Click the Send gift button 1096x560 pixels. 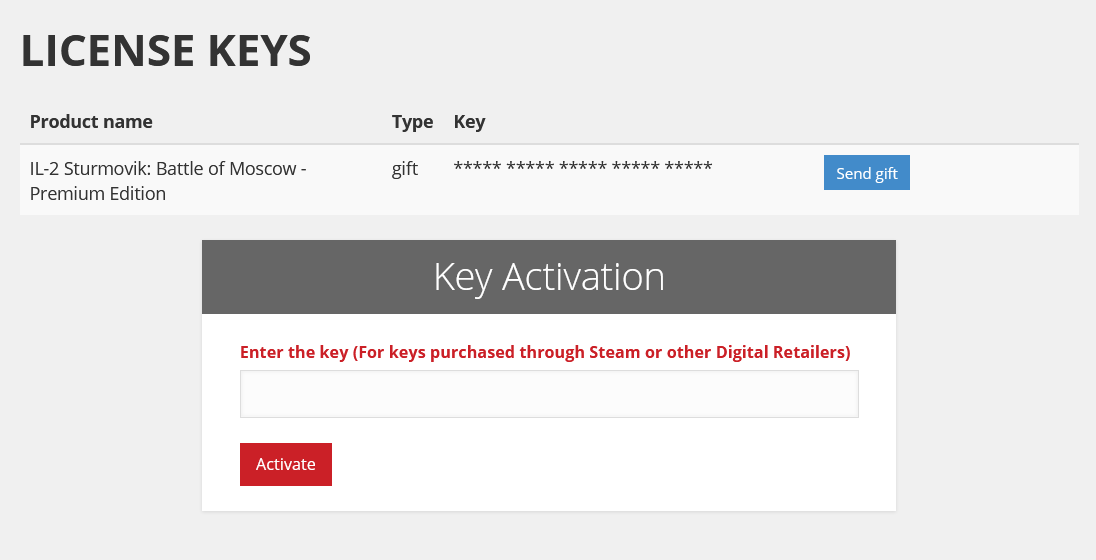coord(867,173)
